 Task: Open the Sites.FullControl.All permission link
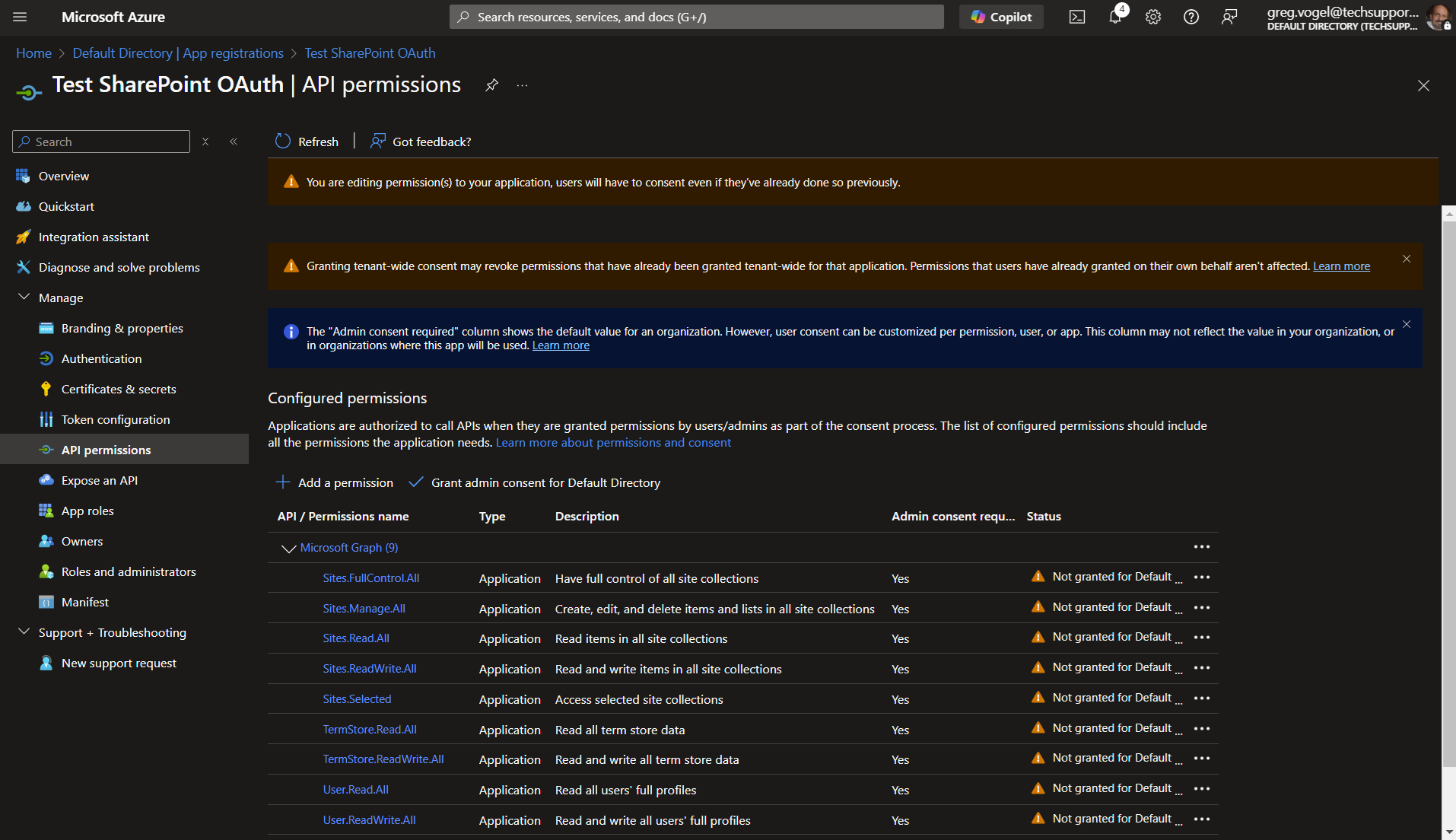coord(370,578)
